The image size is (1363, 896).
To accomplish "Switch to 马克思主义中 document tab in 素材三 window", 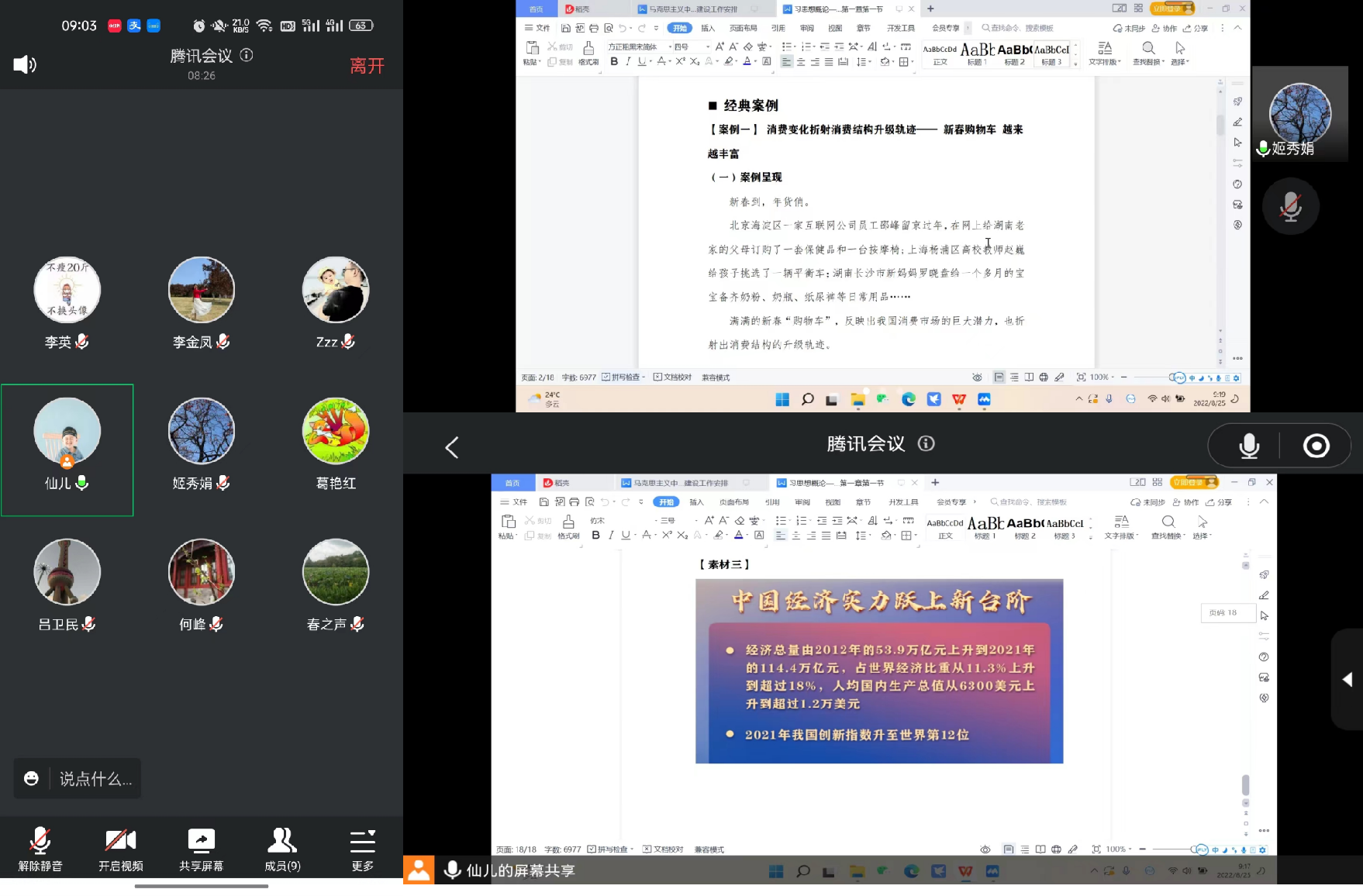I will [679, 483].
